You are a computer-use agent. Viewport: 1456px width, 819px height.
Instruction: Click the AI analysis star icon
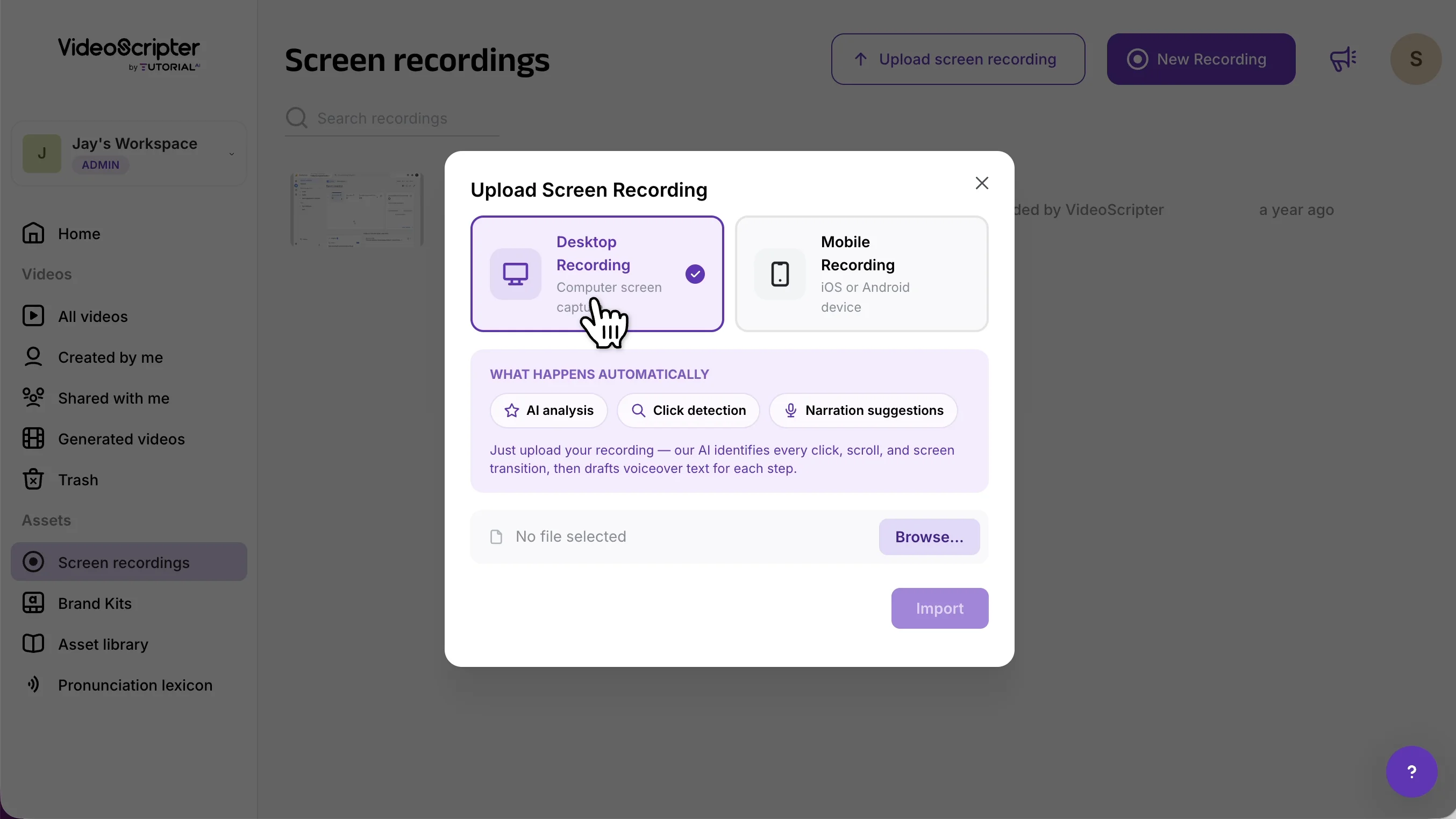(x=511, y=410)
